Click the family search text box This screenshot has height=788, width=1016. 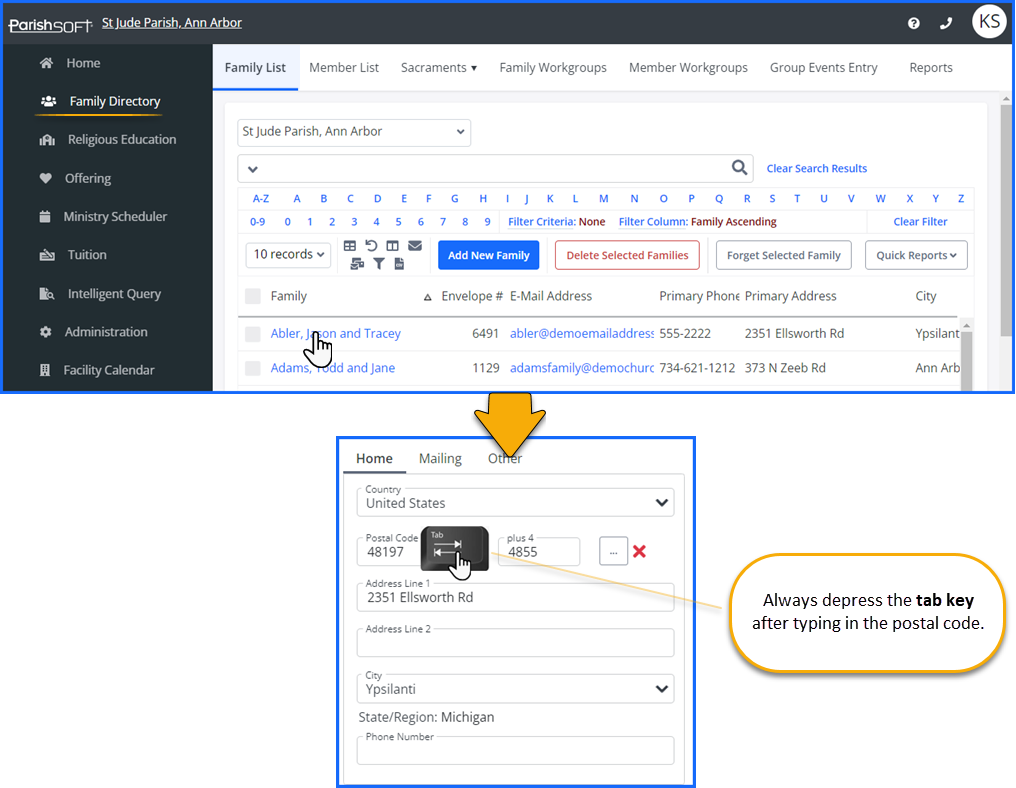pyautogui.click(x=495, y=168)
